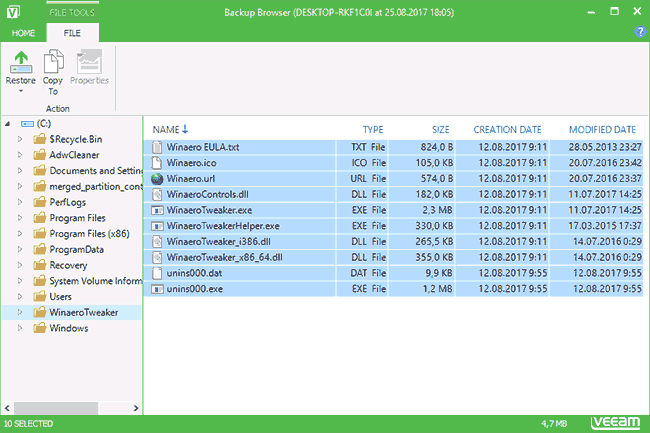The height and width of the screenshot is (433, 650).
Task: Sort by the TYPE column header
Action: point(373,130)
